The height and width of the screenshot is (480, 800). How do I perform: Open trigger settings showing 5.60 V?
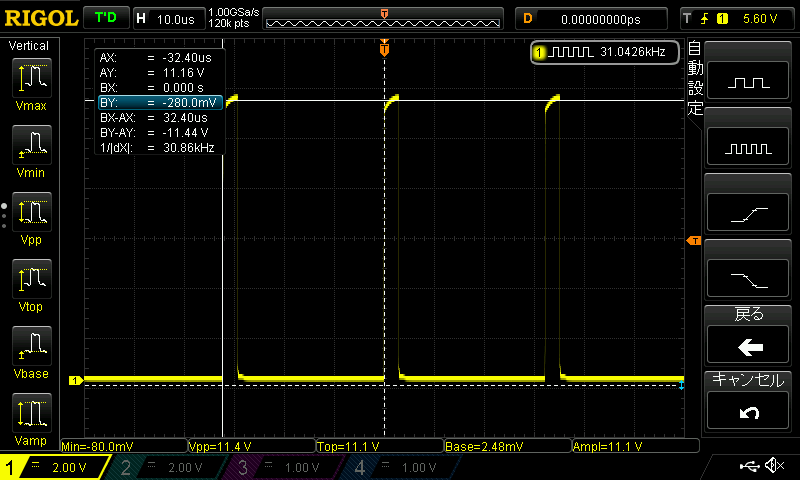pos(738,19)
